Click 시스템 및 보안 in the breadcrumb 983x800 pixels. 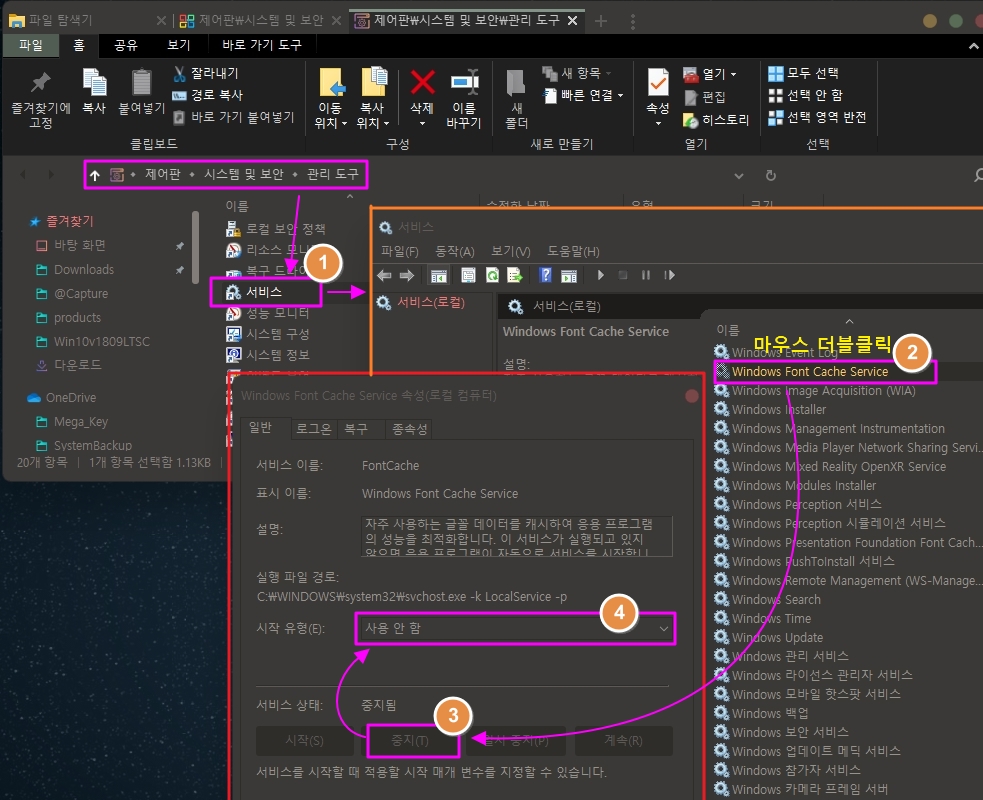coord(244,174)
